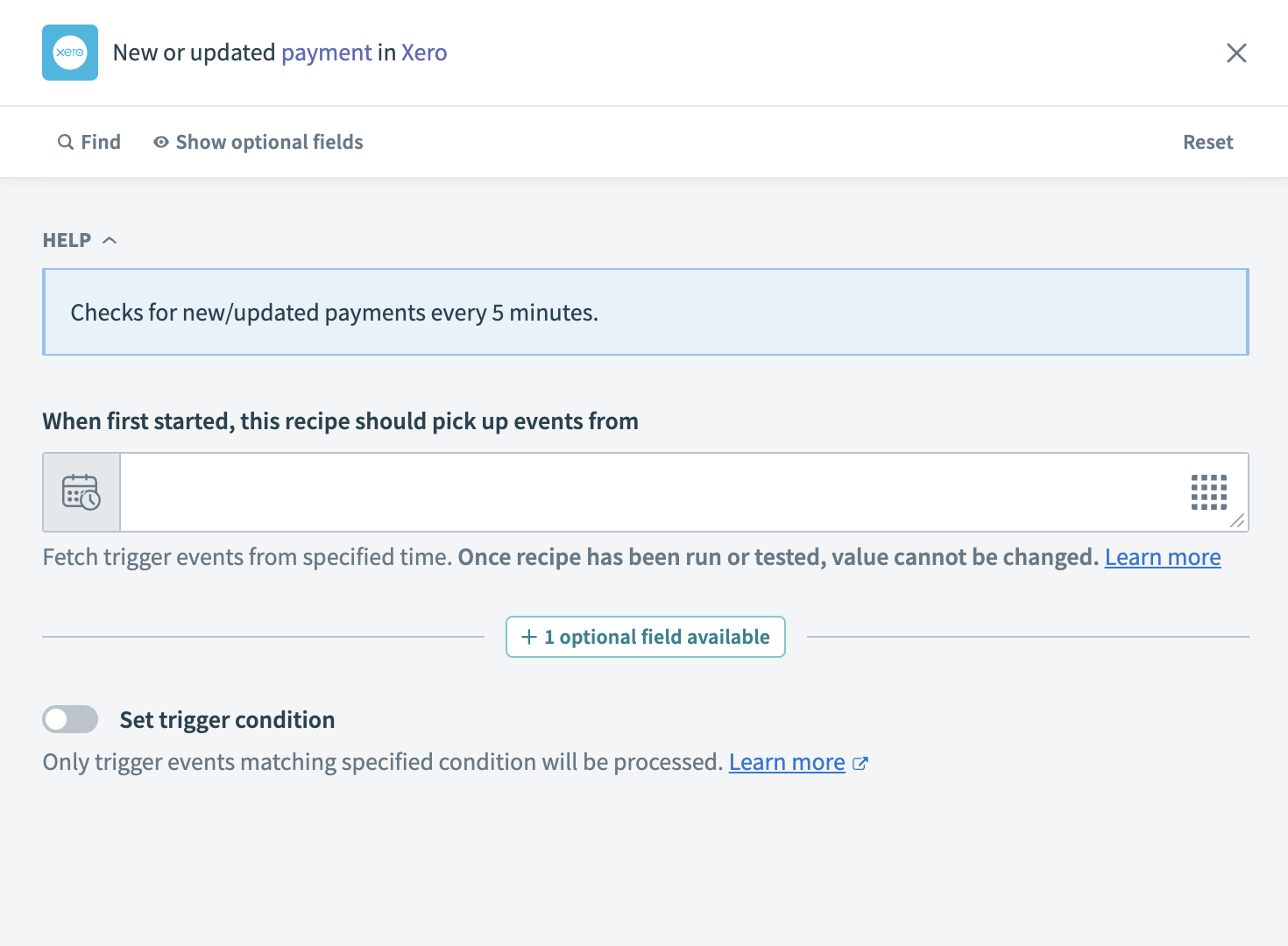The width and height of the screenshot is (1288, 946).
Task: Open Learn more about fetch trigger events
Action: [x=1163, y=556]
